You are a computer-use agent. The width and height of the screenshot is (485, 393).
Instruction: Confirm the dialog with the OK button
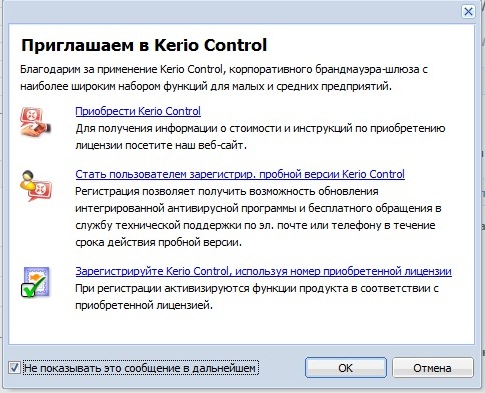346,368
